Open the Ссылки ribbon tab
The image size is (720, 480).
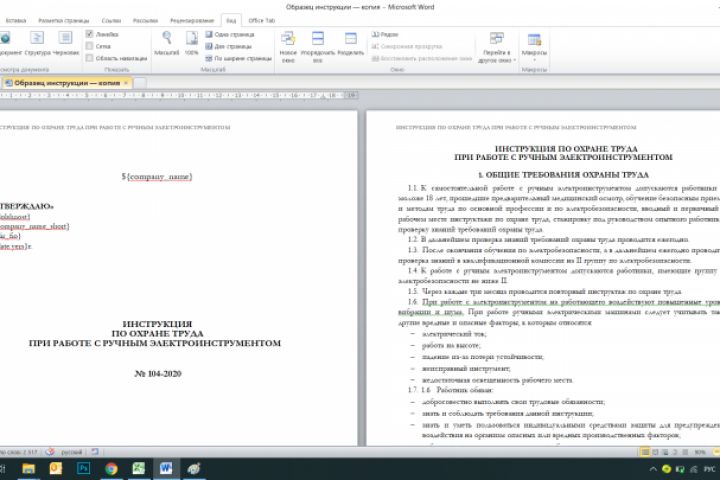point(111,21)
